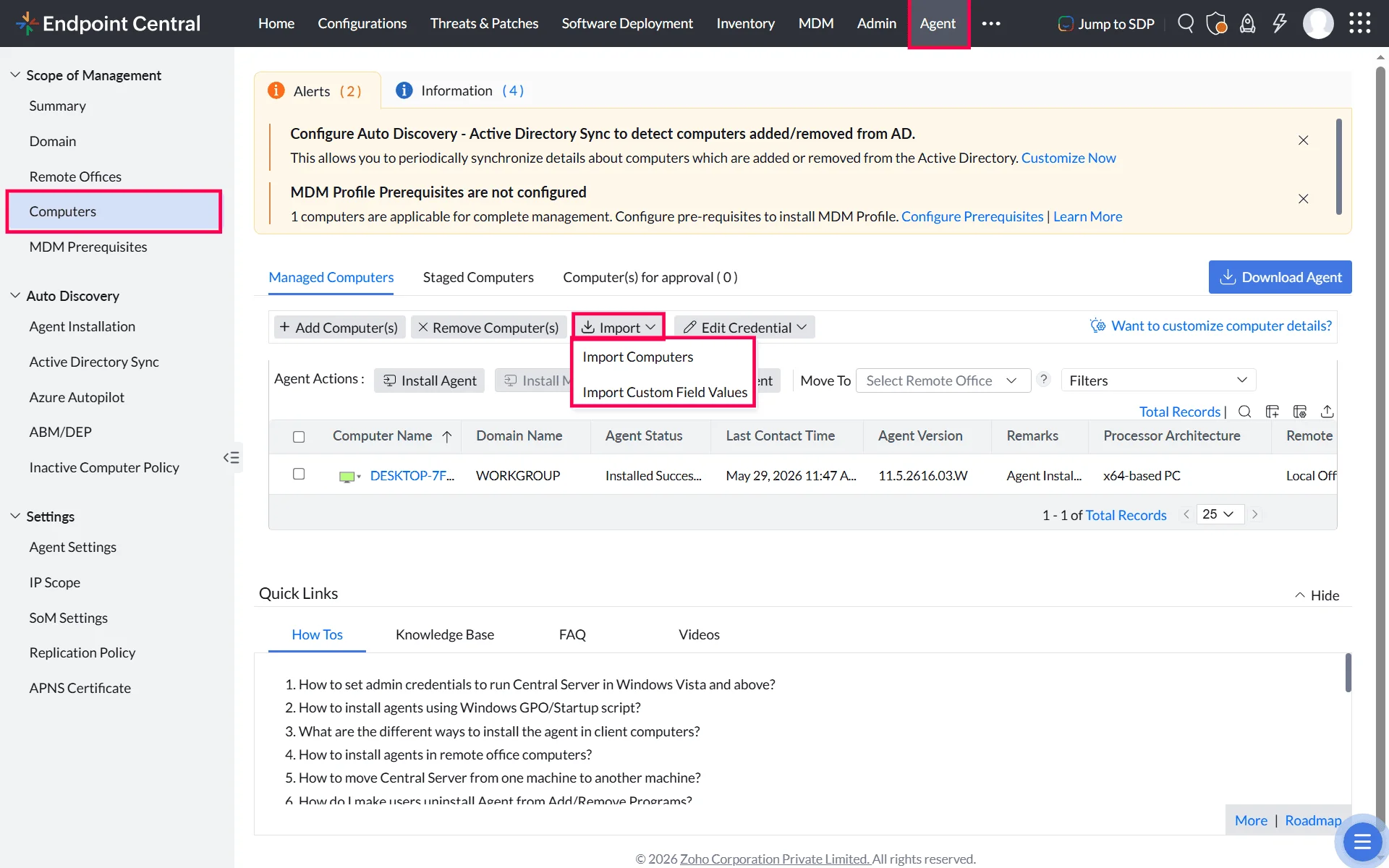Click Jump to SDP shortcut
The image size is (1389, 868).
click(1106, 23)
